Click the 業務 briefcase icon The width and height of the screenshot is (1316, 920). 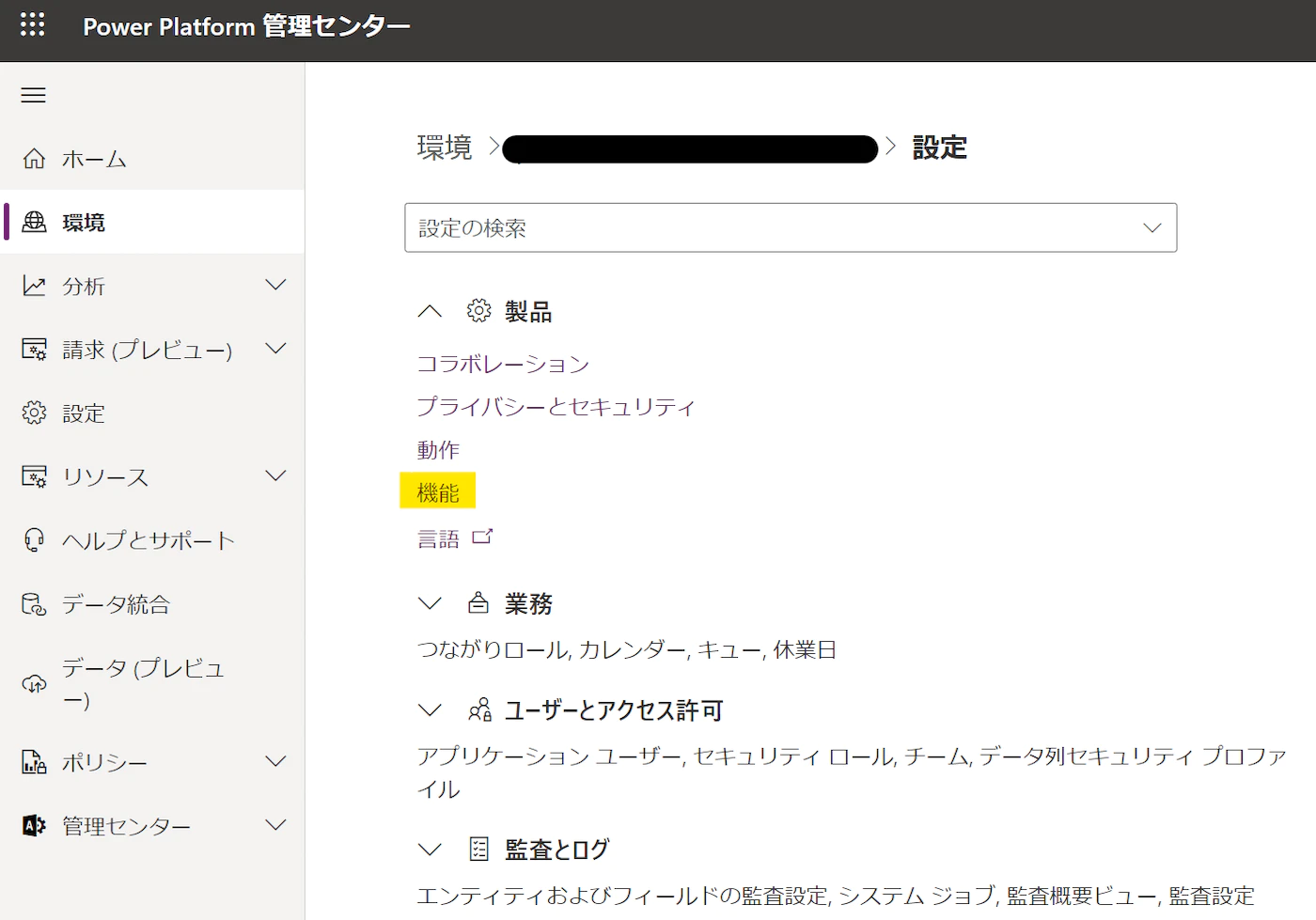(478, 603)
